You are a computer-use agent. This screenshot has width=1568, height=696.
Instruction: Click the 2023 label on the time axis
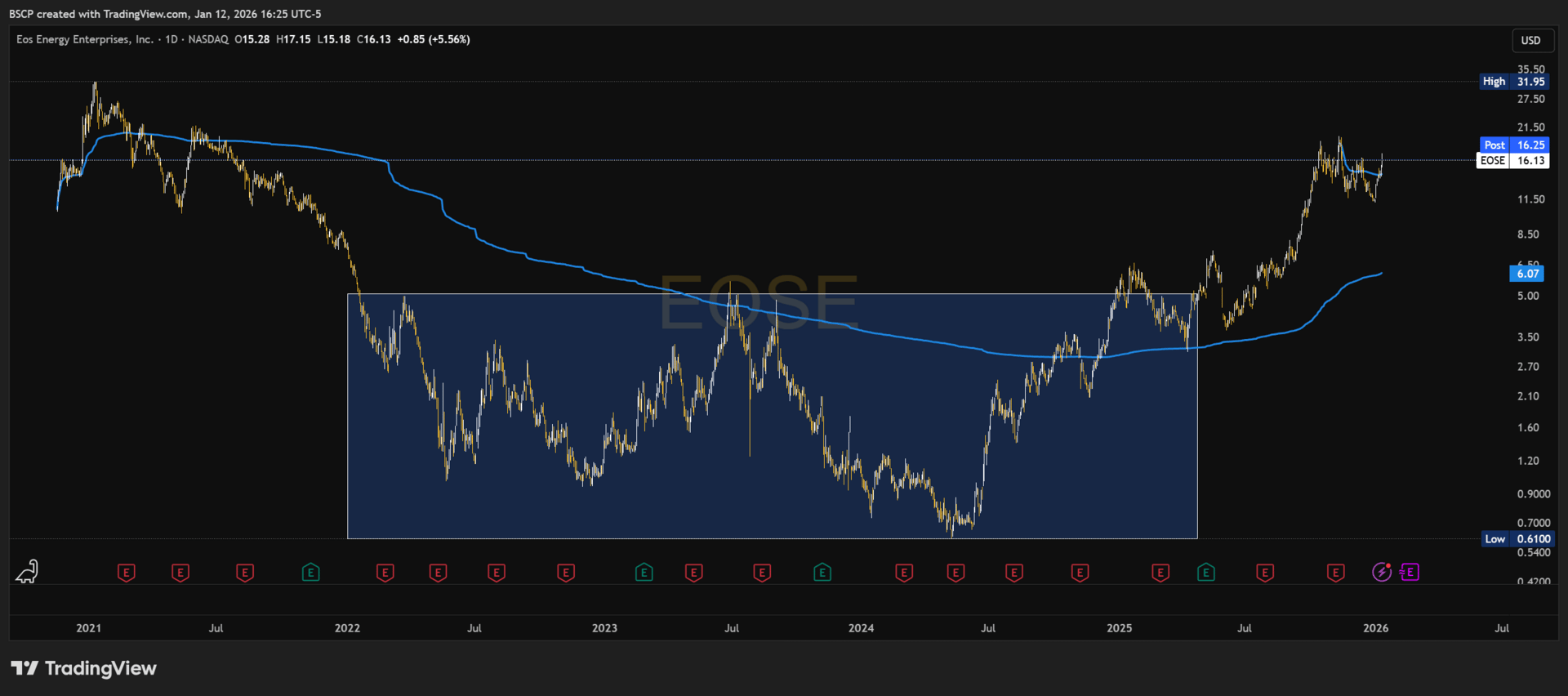[604, 628]
